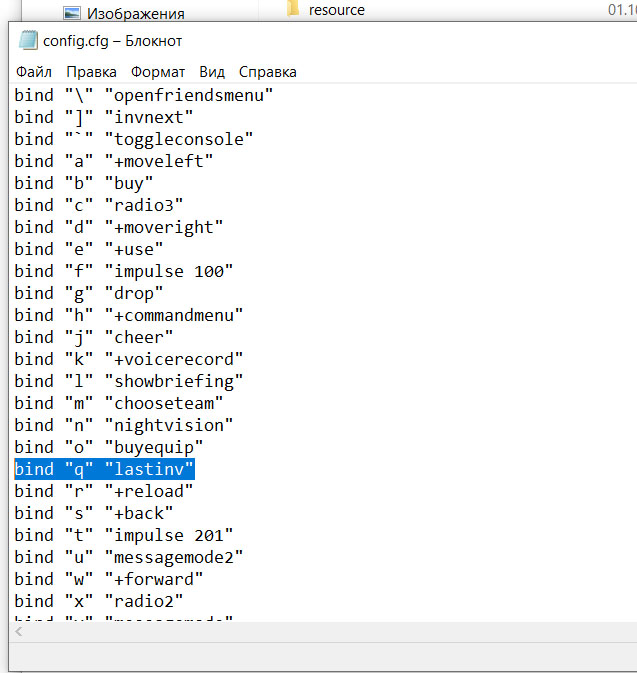
Task: Click the Изображения folder icon in Explorer
Action: 71,13
